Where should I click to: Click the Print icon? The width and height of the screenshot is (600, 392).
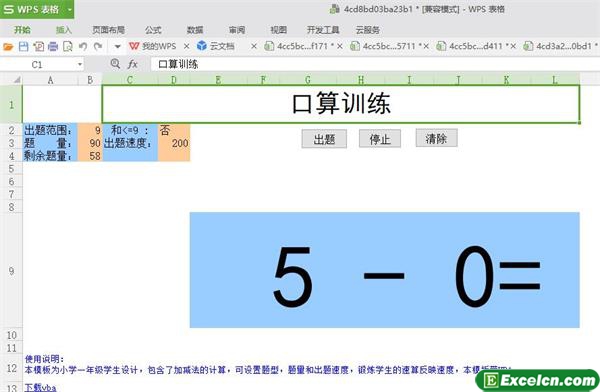[53, 47]
